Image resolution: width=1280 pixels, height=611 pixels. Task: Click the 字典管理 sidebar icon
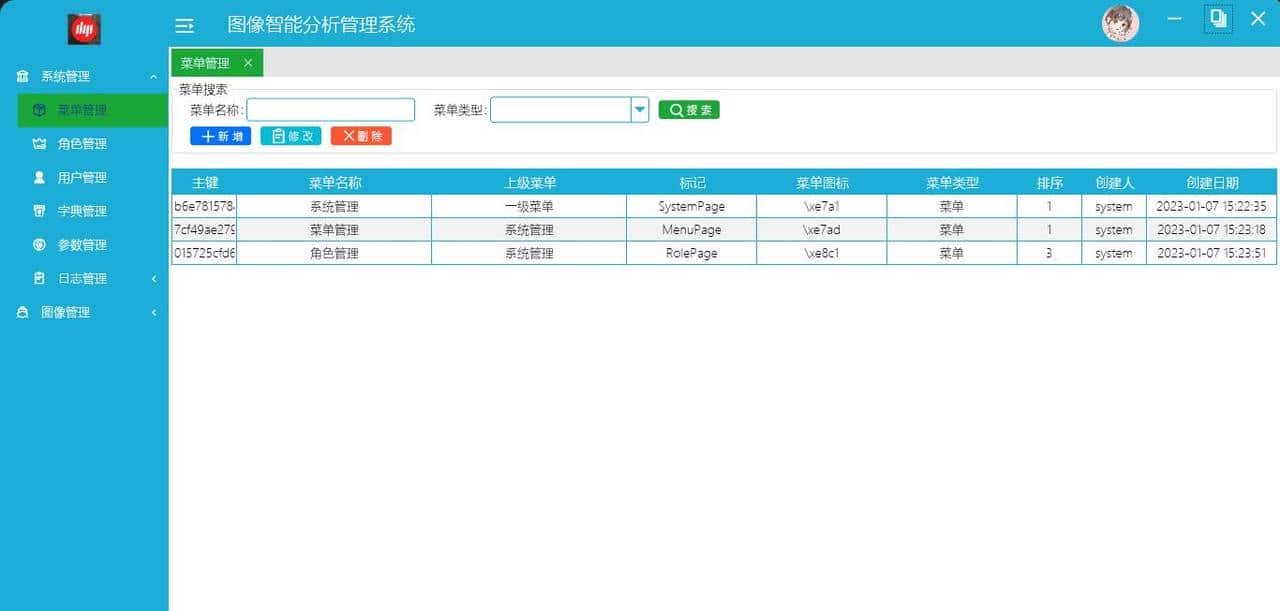[39, 211]
